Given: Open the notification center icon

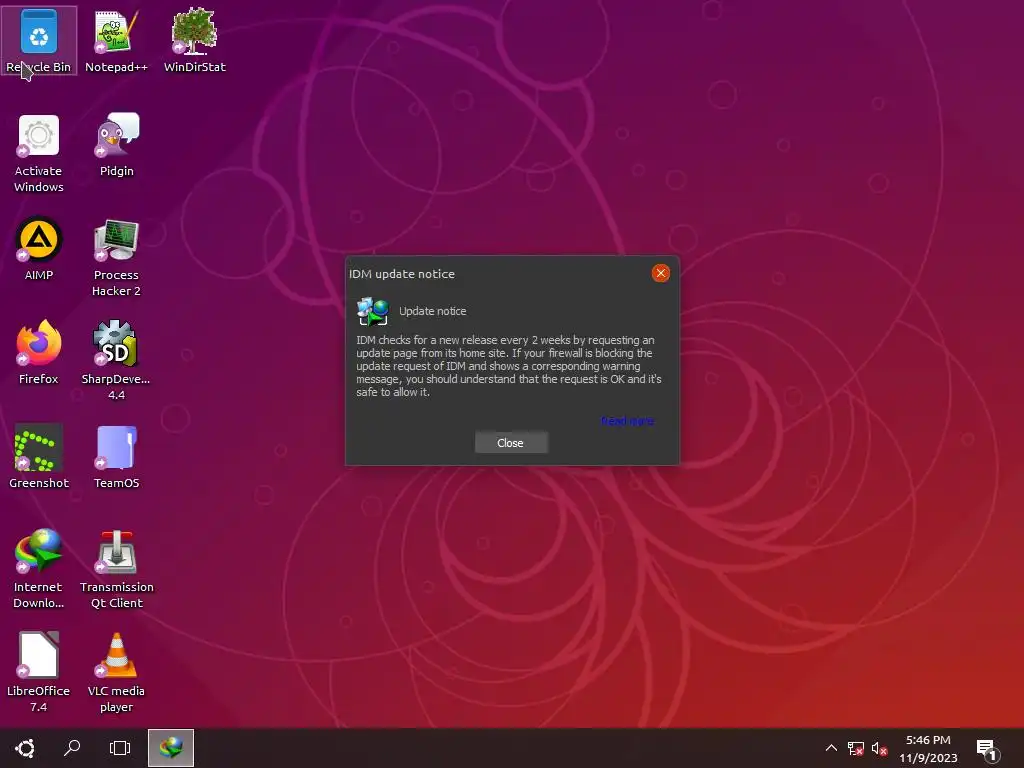Looking at the screenshot, I should 986,750.
